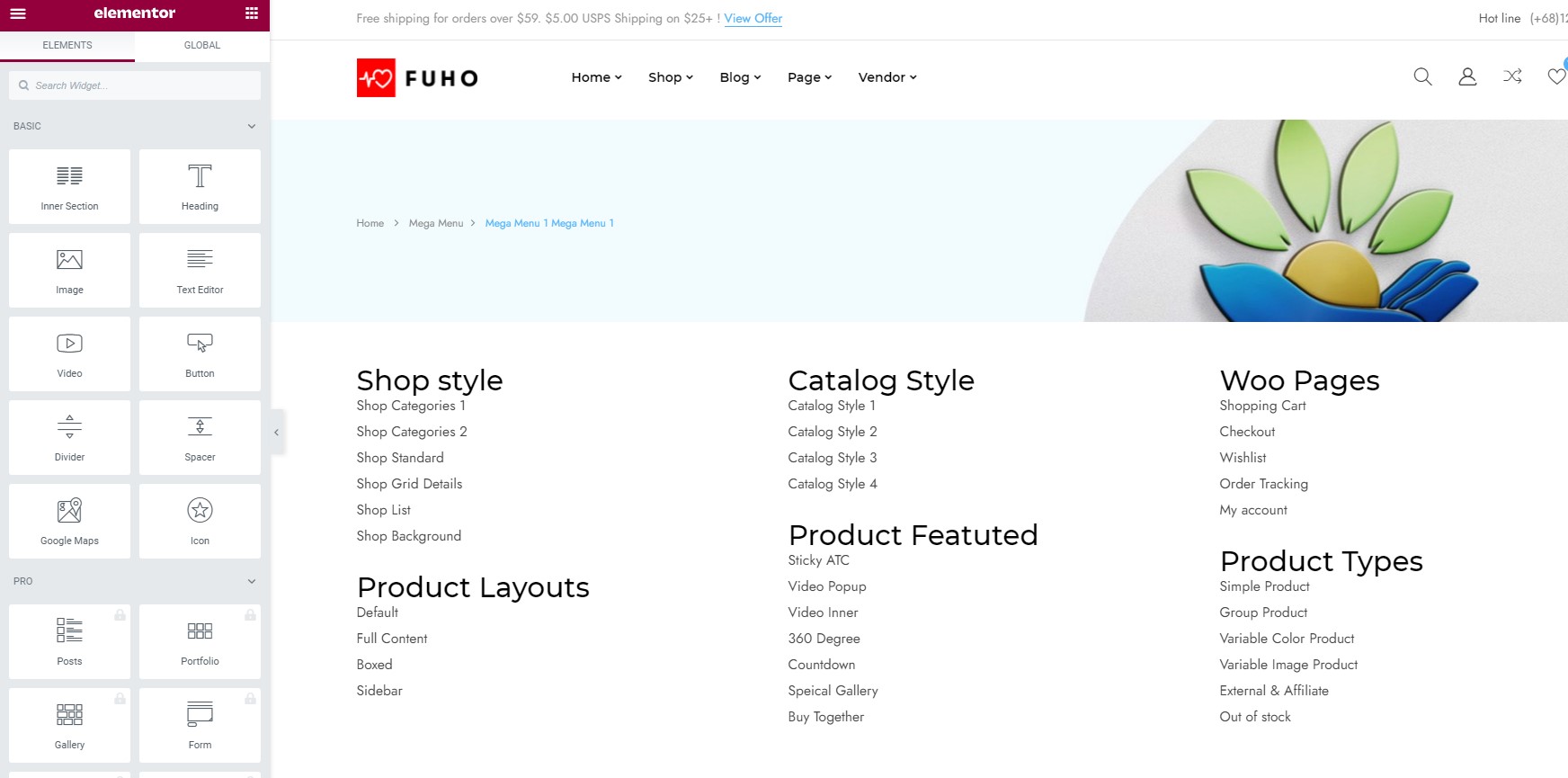Follow the View Offer link
Image resolution: width=1568 pixels, height=778 pixels.
(x=753, y=18)
